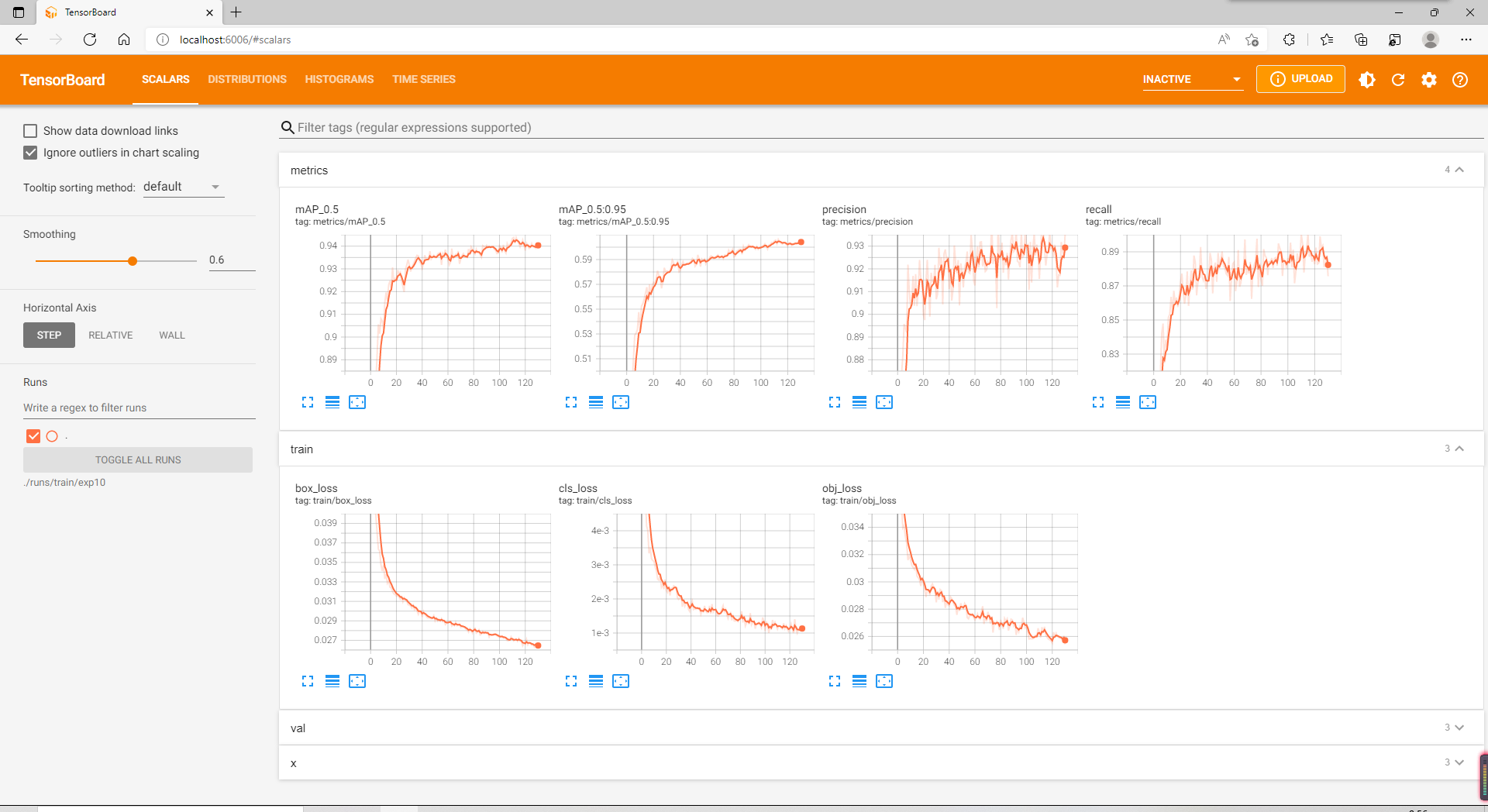Image resolution: width=1488 pixels, height=812 pixels.
Task: Open the DISTRIBUTIONS tab
Action: pos(247,79)
